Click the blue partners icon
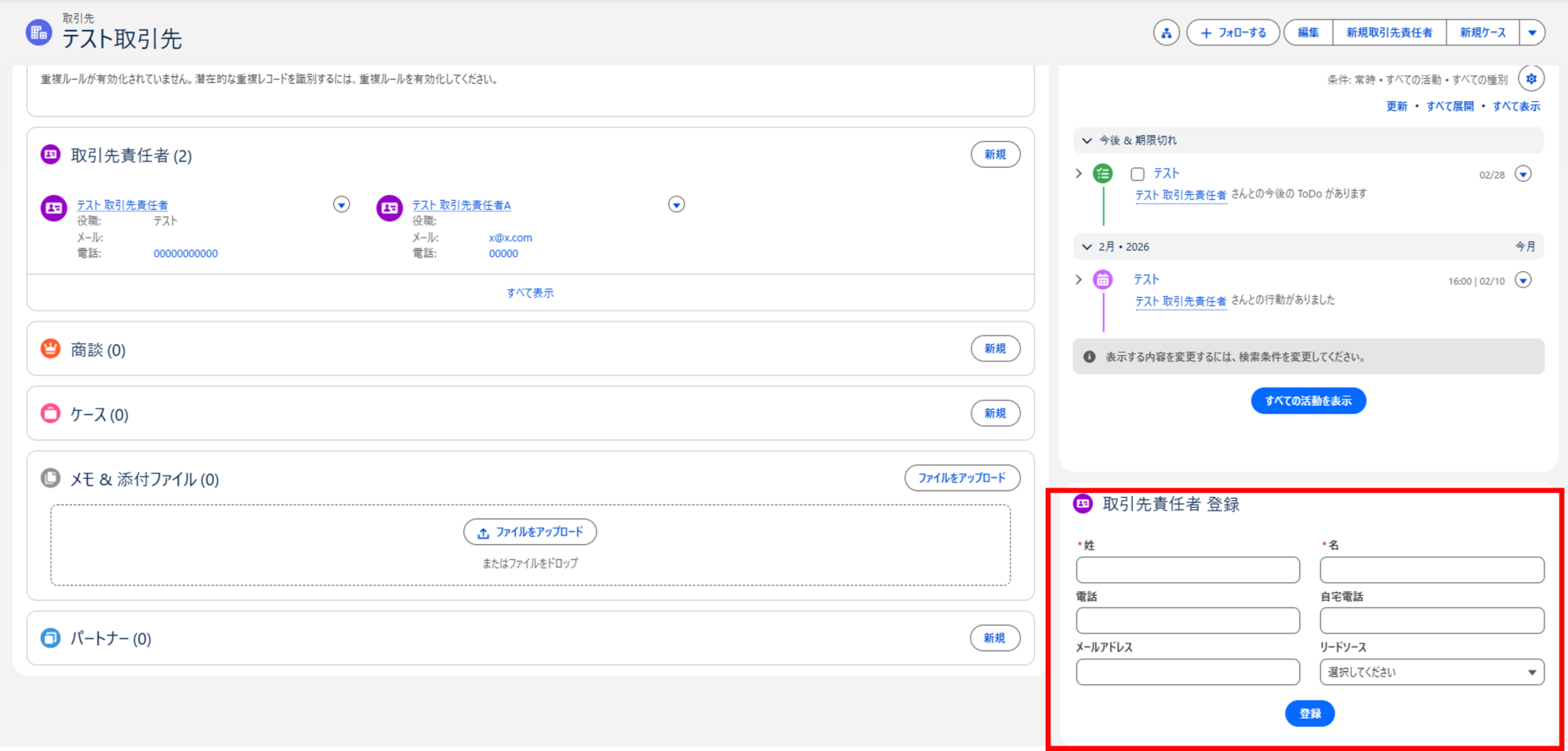The height and width of the screenshot is (751, 1568). point(51,638)
